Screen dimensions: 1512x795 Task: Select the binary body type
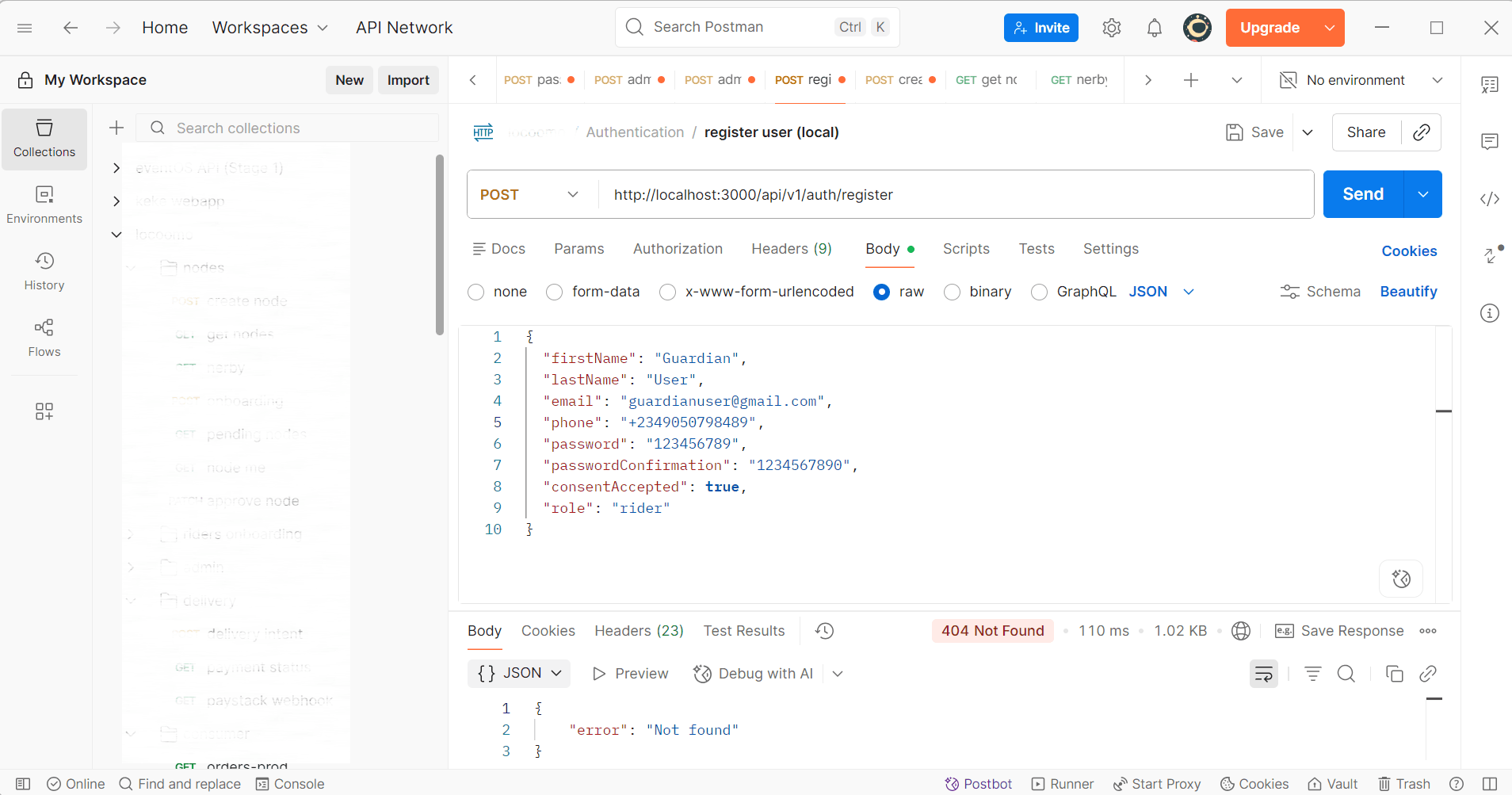click(953, 292)
